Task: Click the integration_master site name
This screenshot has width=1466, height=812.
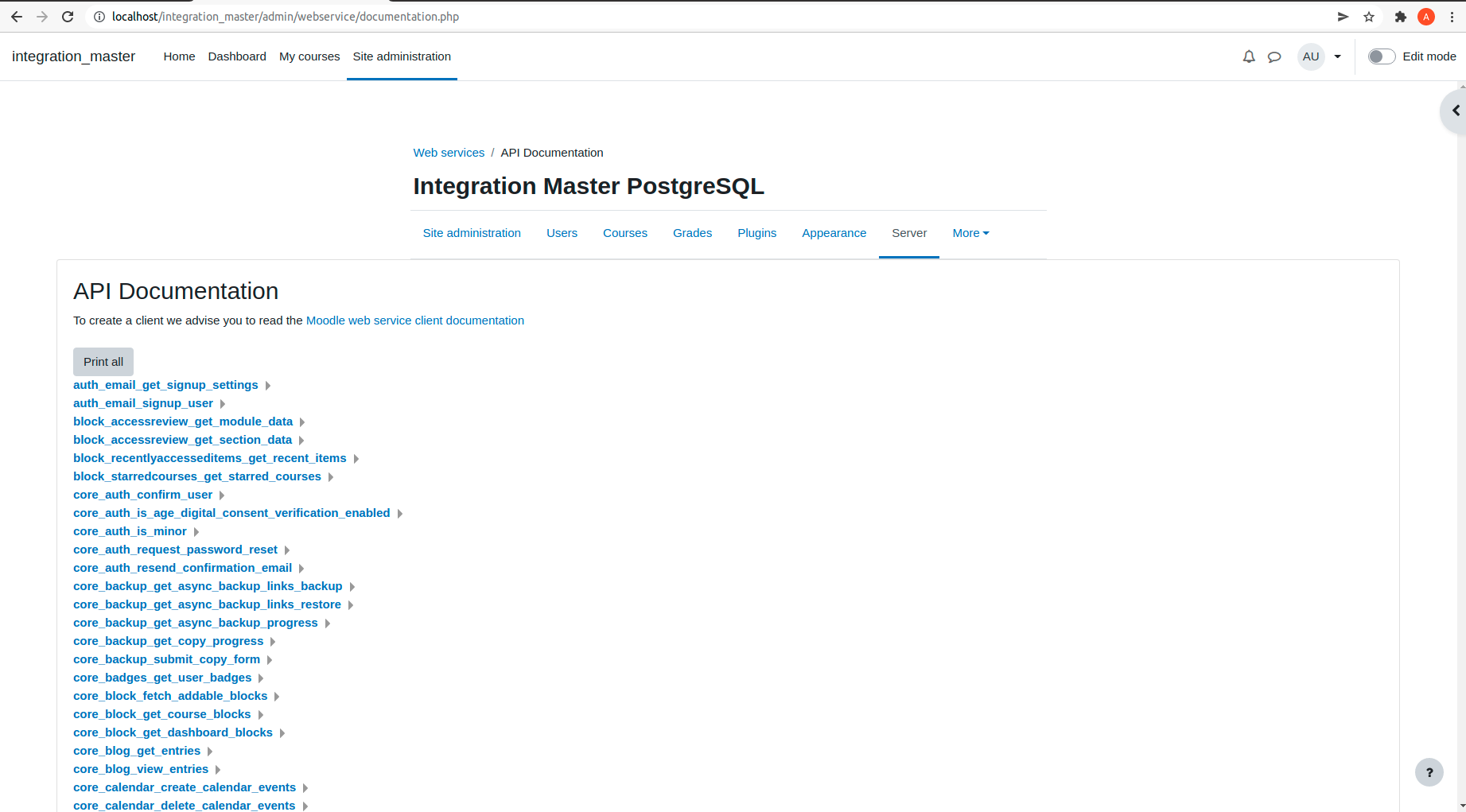Action: click(73, 56)
